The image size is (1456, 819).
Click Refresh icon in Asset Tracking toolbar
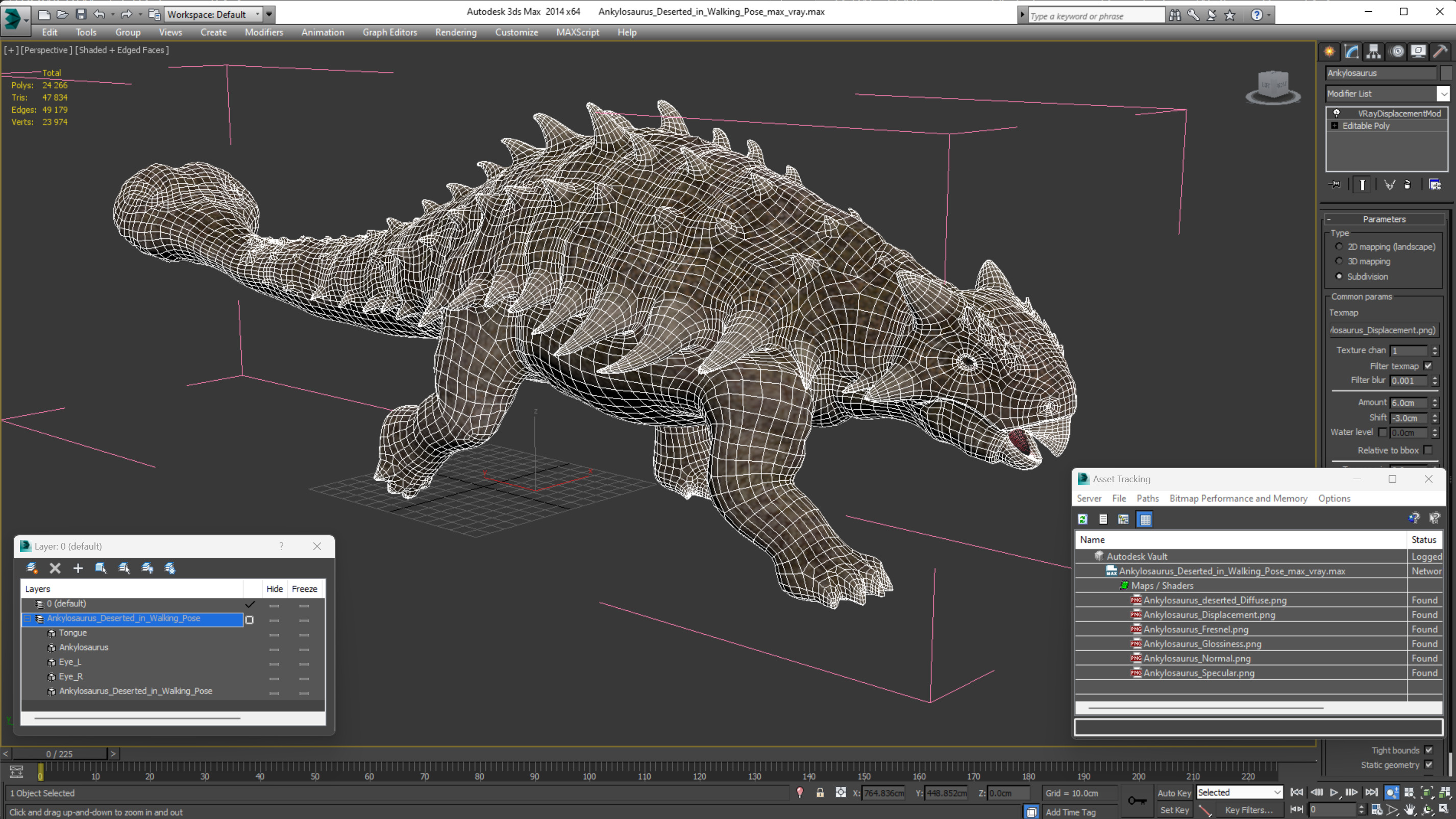(x=1082, y=519)
